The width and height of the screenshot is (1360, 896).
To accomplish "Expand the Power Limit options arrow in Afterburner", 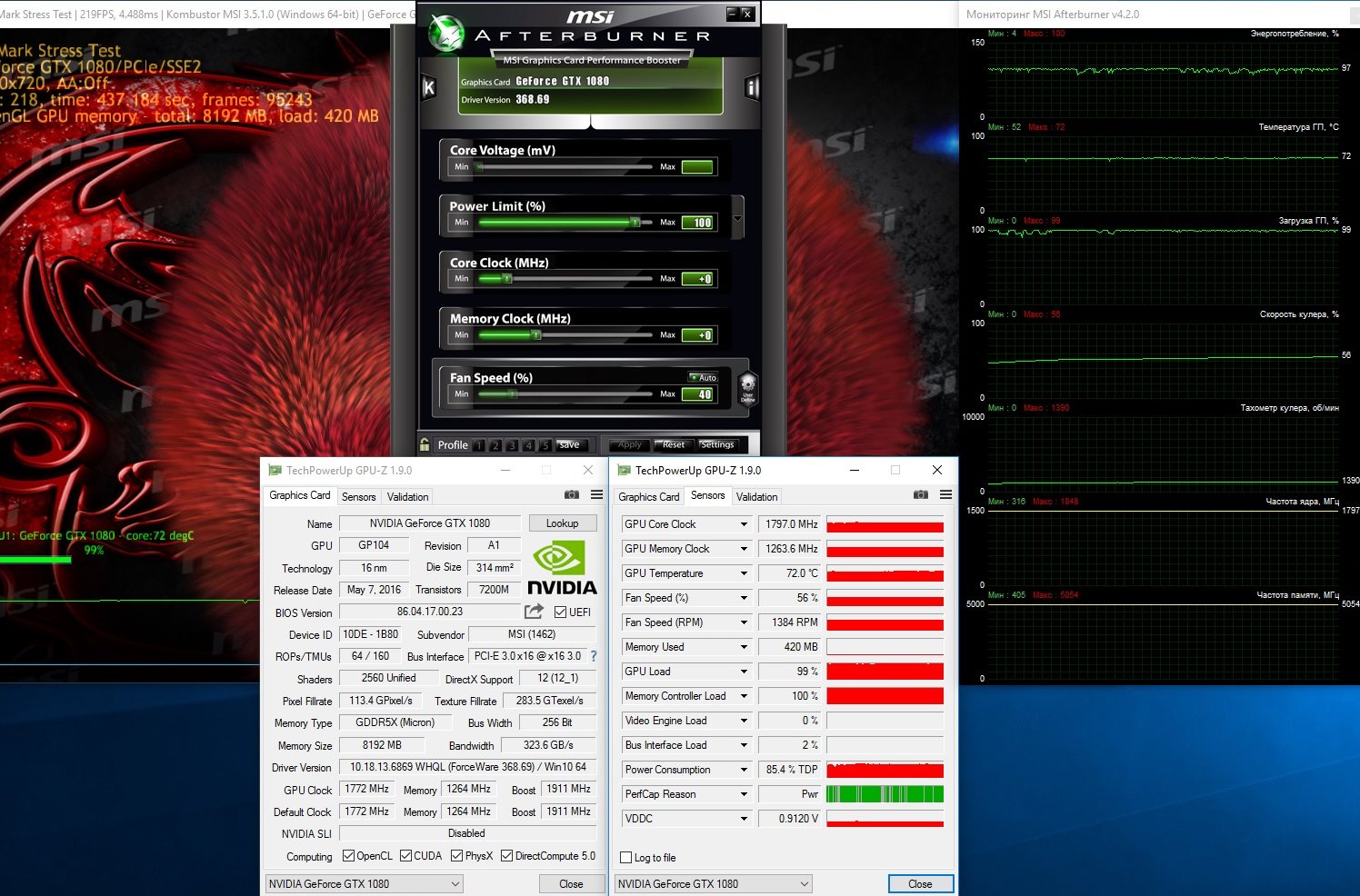I will [737, 219].
